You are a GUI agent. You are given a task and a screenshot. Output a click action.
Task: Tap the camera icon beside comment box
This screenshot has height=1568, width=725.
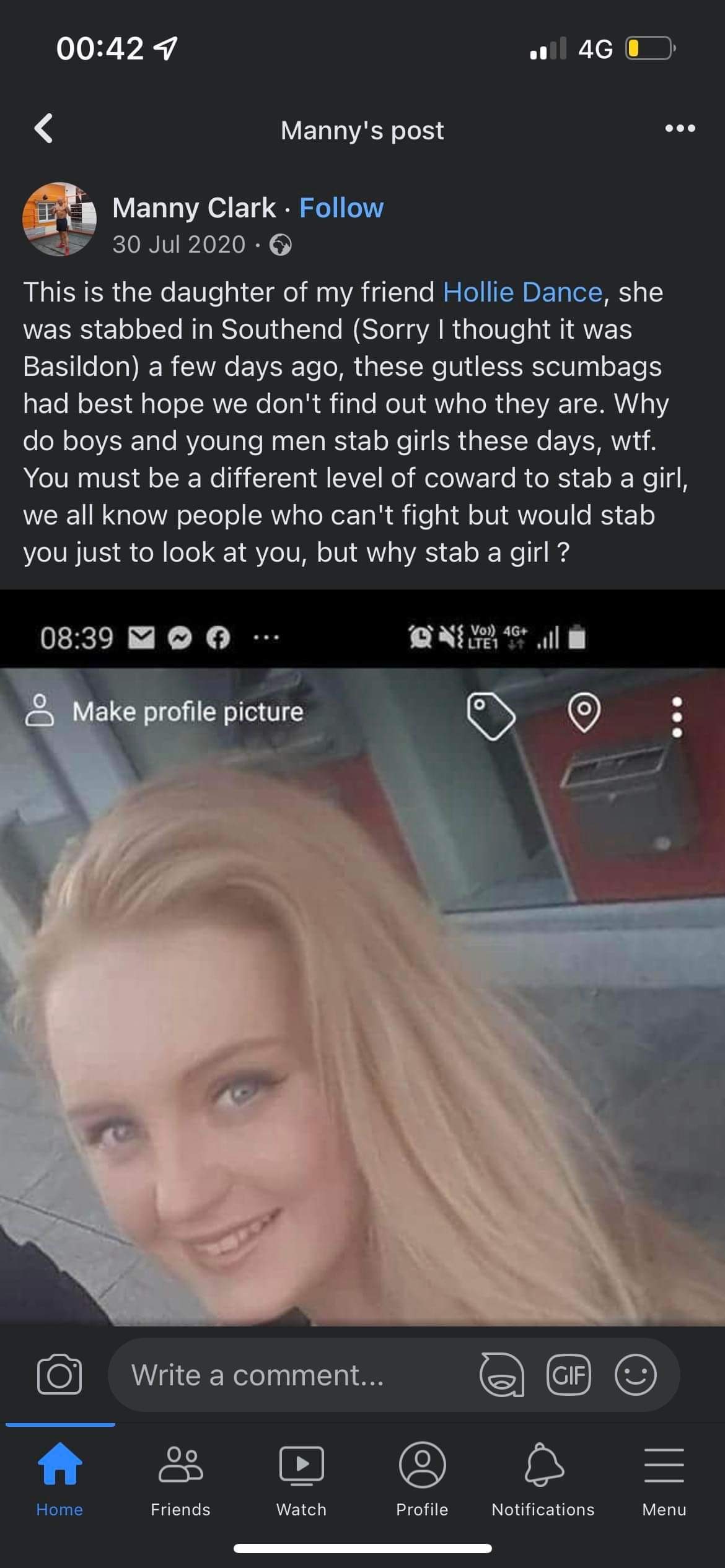coord(59,1375)
